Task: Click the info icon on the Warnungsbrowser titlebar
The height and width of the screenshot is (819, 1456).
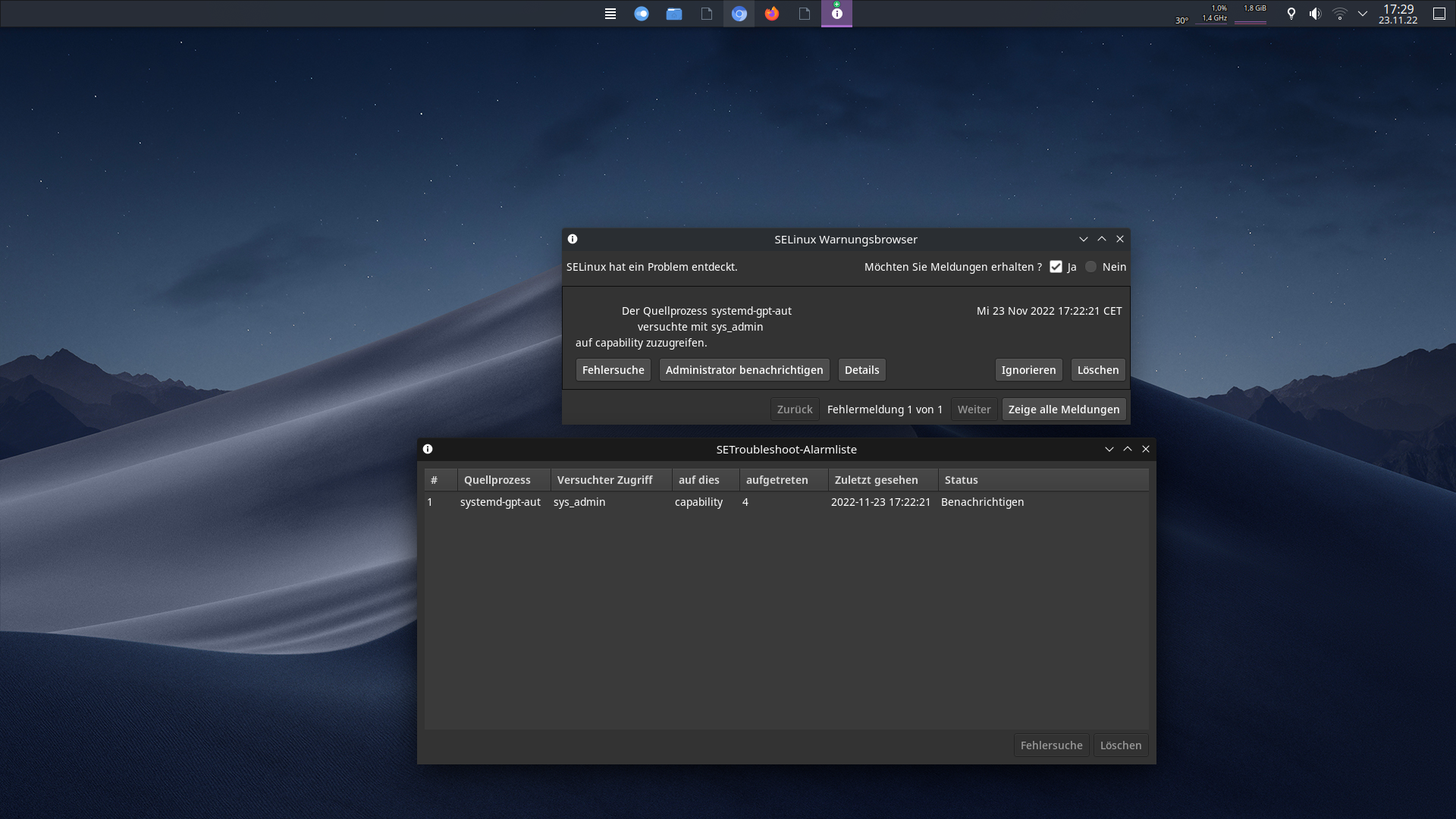Action: (573, 239)
